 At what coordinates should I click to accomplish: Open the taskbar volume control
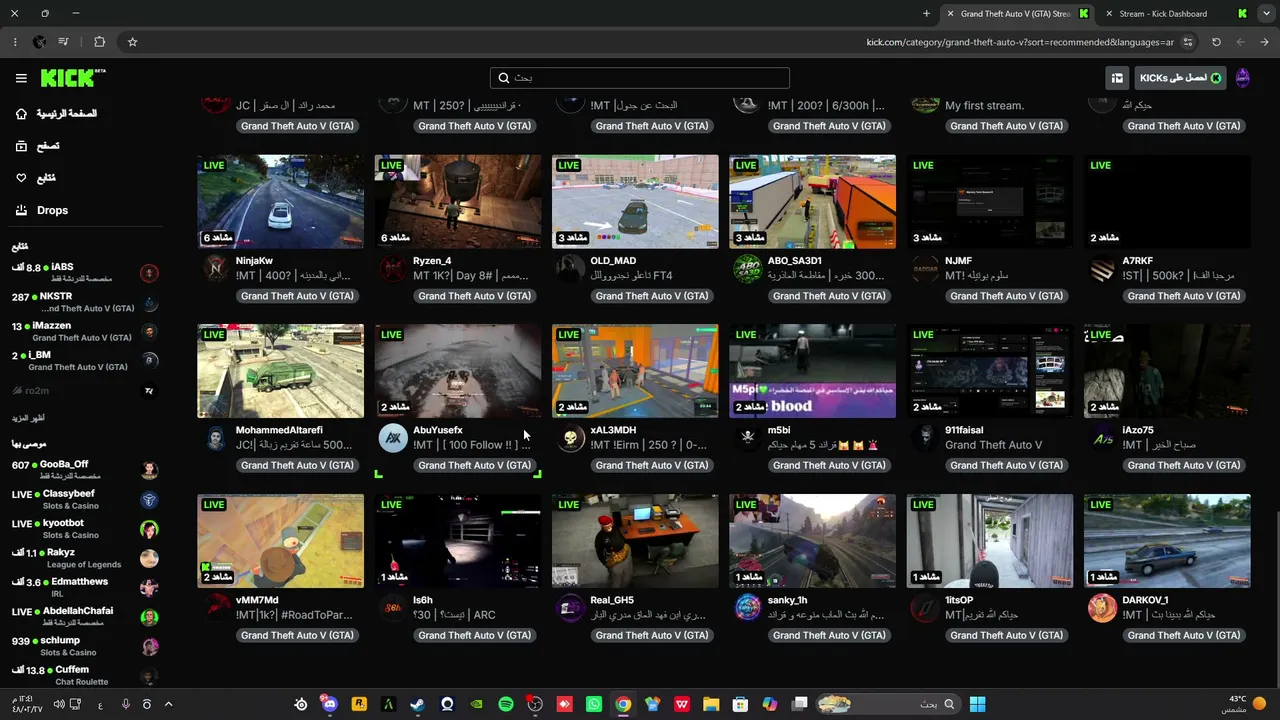pyautogui.click(x=59, y=704)
